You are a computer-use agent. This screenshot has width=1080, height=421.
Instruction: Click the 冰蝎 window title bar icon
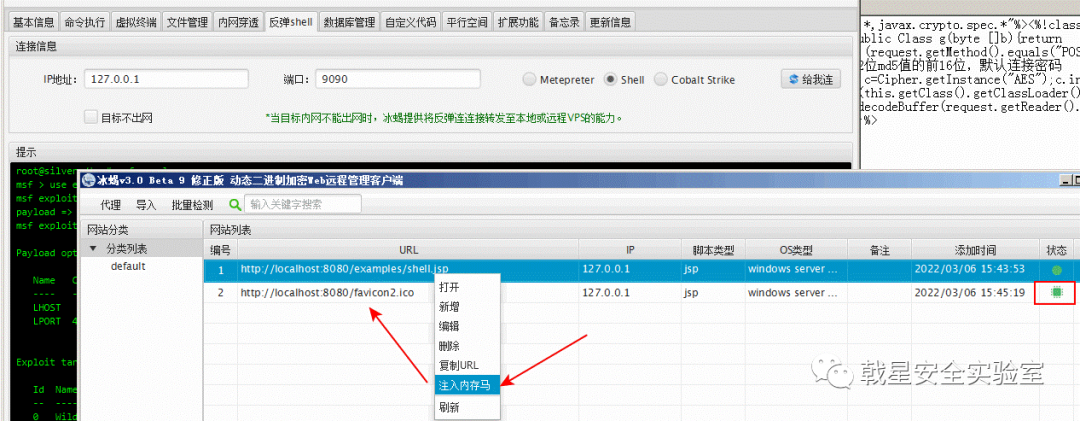pos(88,181)
